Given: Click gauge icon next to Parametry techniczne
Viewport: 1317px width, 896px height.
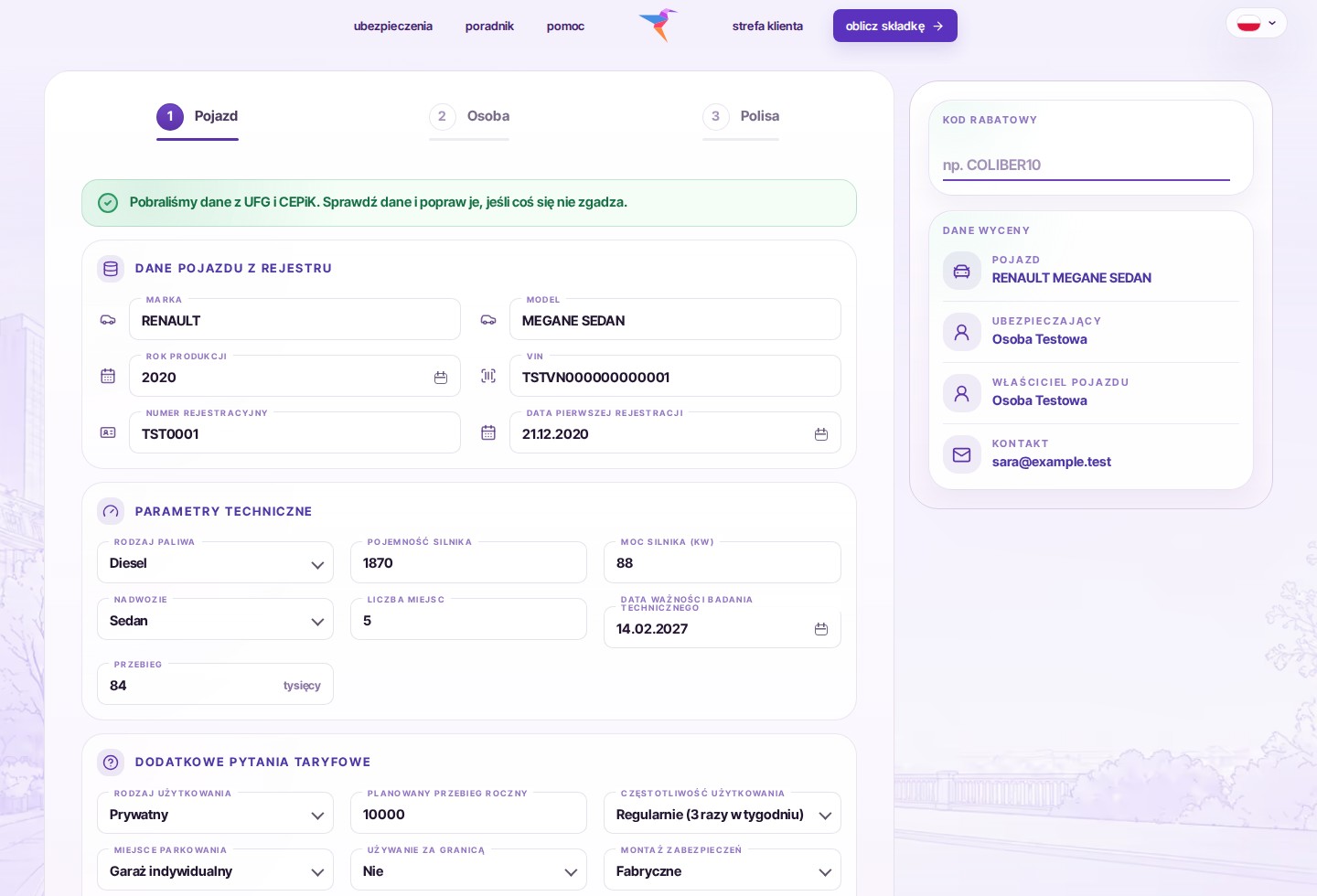Looking at the screenshot, I should (x=111, y=512).
